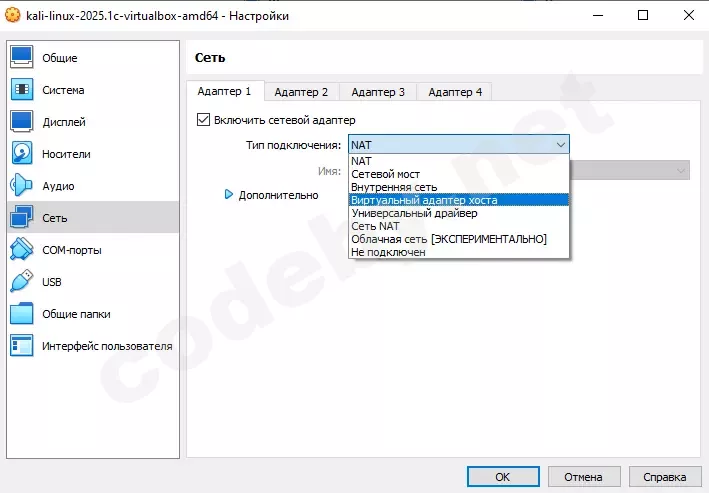
Task: Select the Система chip icon
Action: pyautogui.click(x=22, y=90)
